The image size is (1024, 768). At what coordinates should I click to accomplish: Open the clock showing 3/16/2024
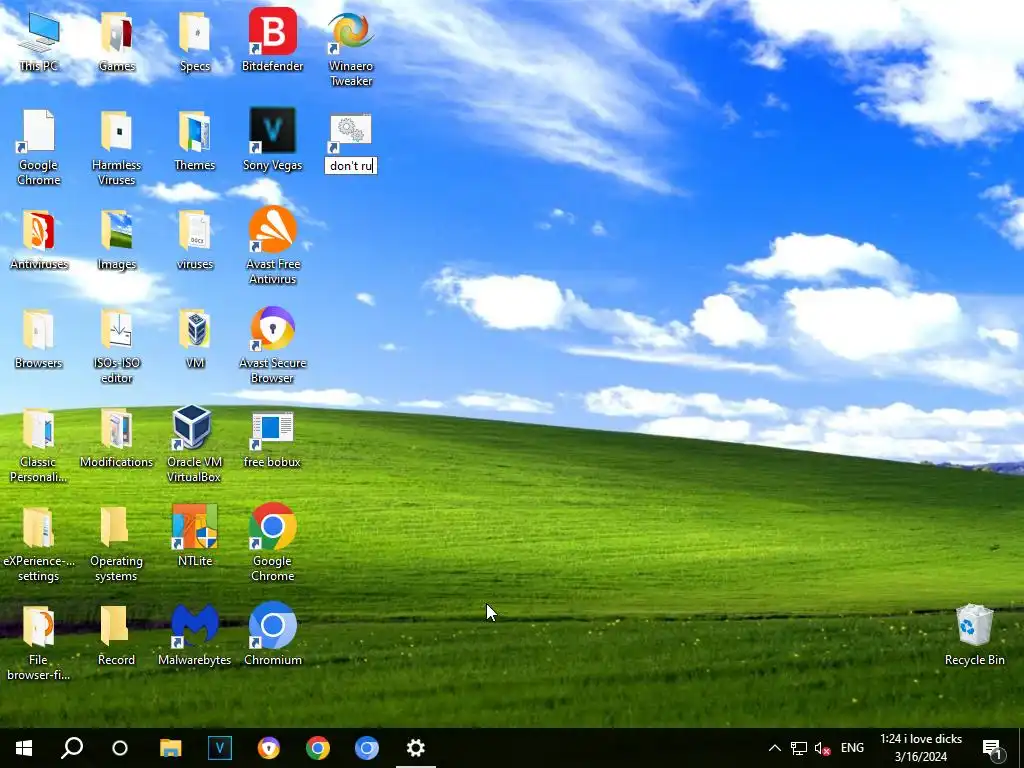[x=921, y=748]
